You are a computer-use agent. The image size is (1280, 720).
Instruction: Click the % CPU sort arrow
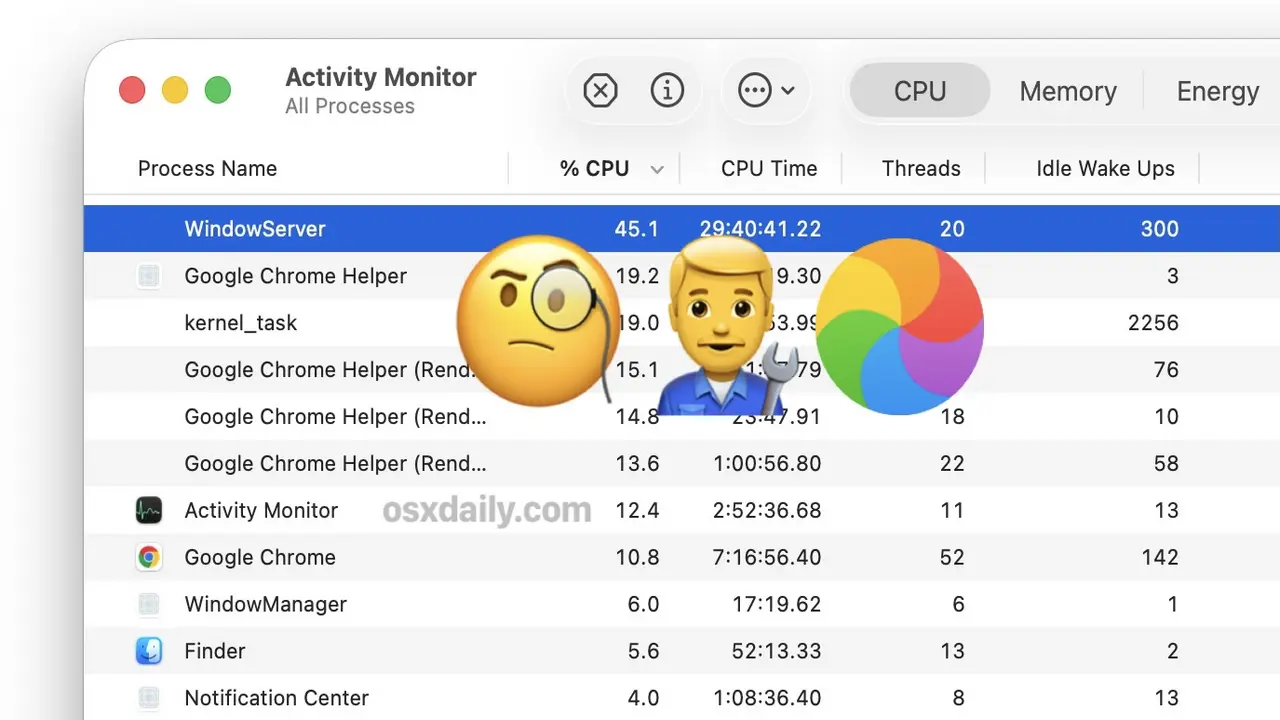pos(657,170)
